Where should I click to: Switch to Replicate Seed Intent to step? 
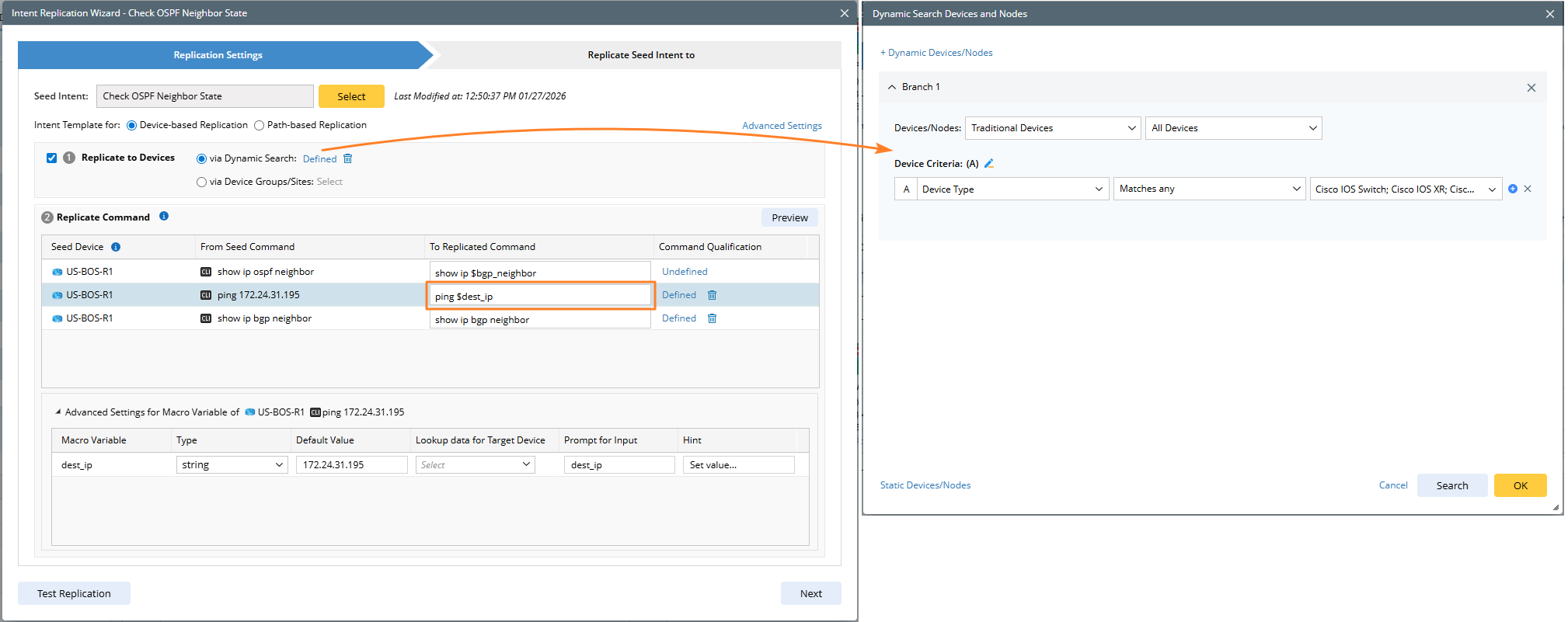[x=640, y=55]
